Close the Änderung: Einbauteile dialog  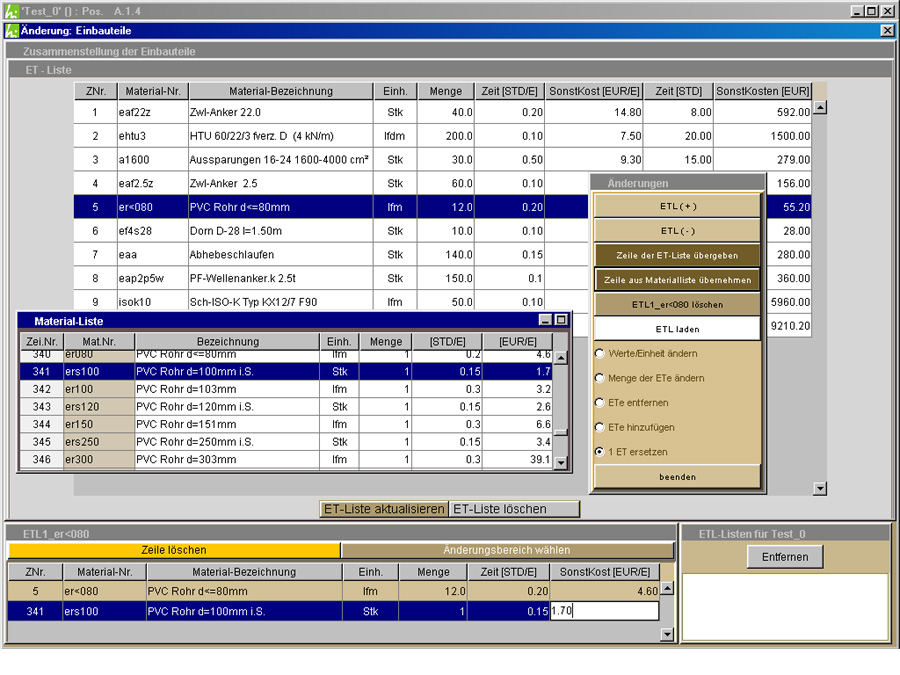tap(887, 30)
